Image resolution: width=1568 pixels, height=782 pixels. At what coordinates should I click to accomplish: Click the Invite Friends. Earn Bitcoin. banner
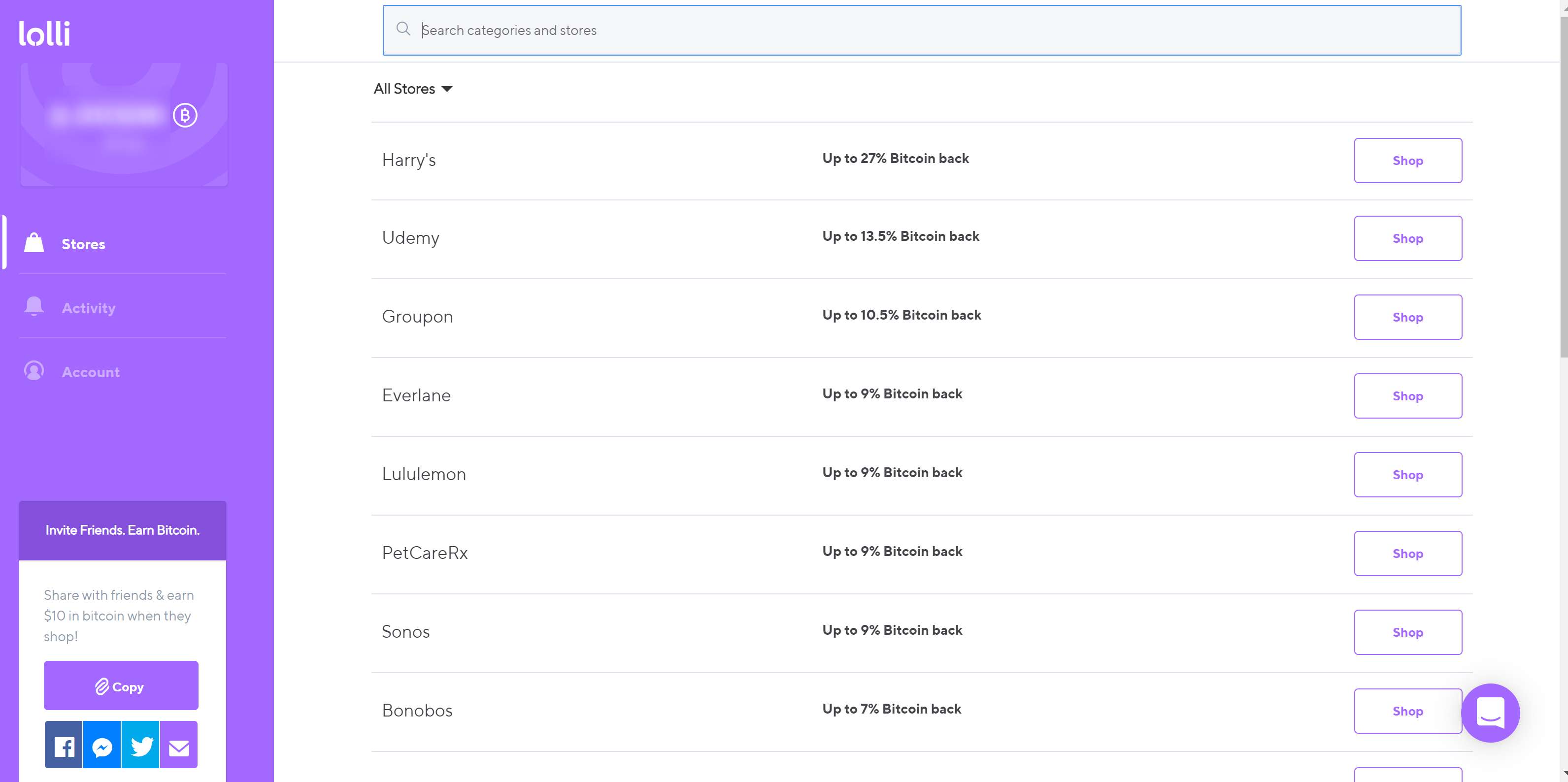point(122,530)
